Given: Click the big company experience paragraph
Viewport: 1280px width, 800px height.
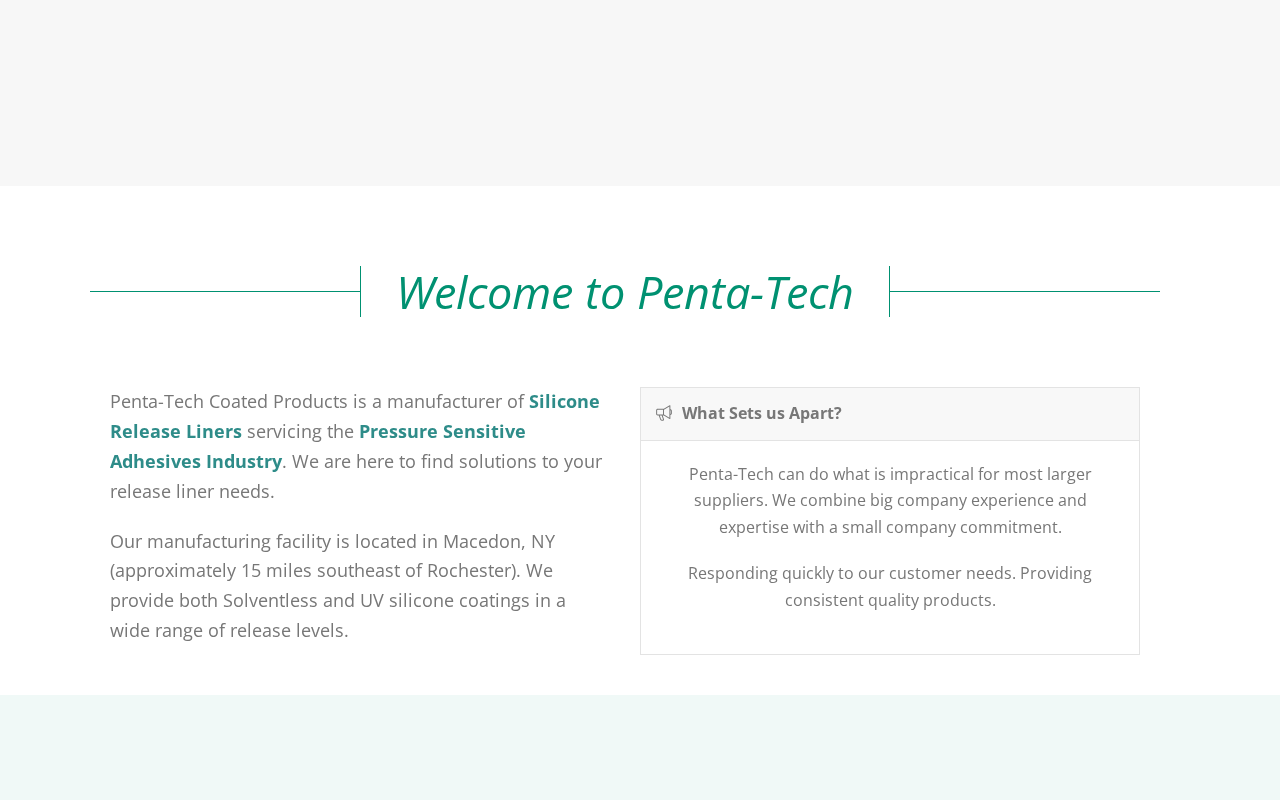Looking at the screenshot, I should 890,500.
